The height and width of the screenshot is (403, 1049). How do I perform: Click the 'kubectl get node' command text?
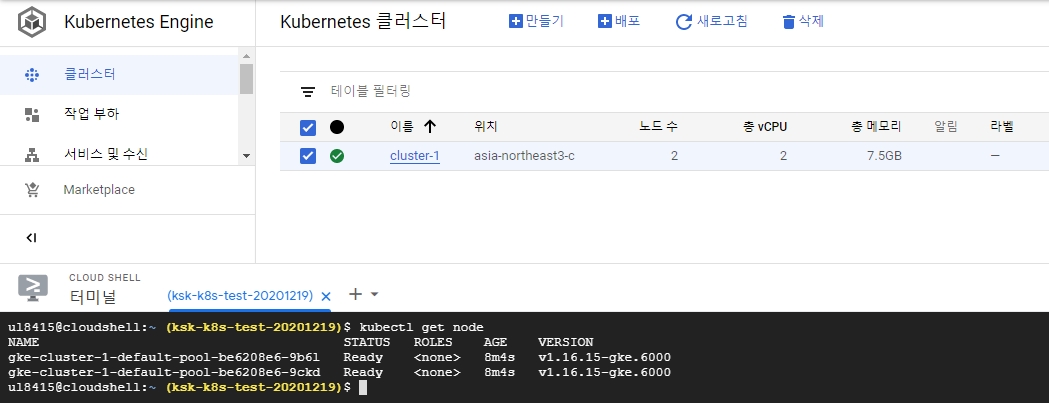coord(421,327)
